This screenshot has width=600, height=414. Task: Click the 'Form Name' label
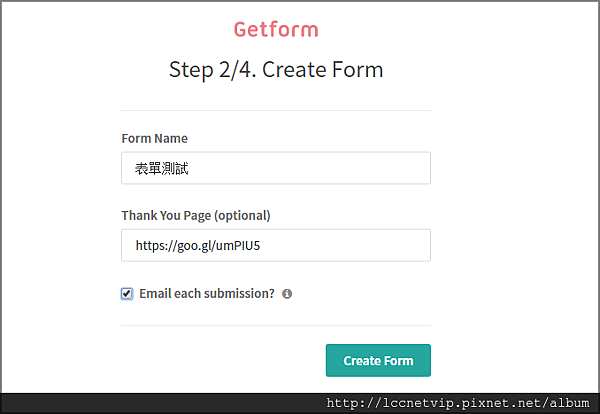155,138
